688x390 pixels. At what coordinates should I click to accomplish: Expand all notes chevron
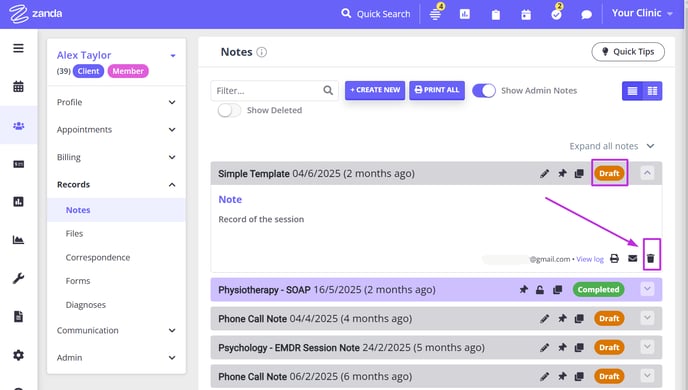click(651, 146)
